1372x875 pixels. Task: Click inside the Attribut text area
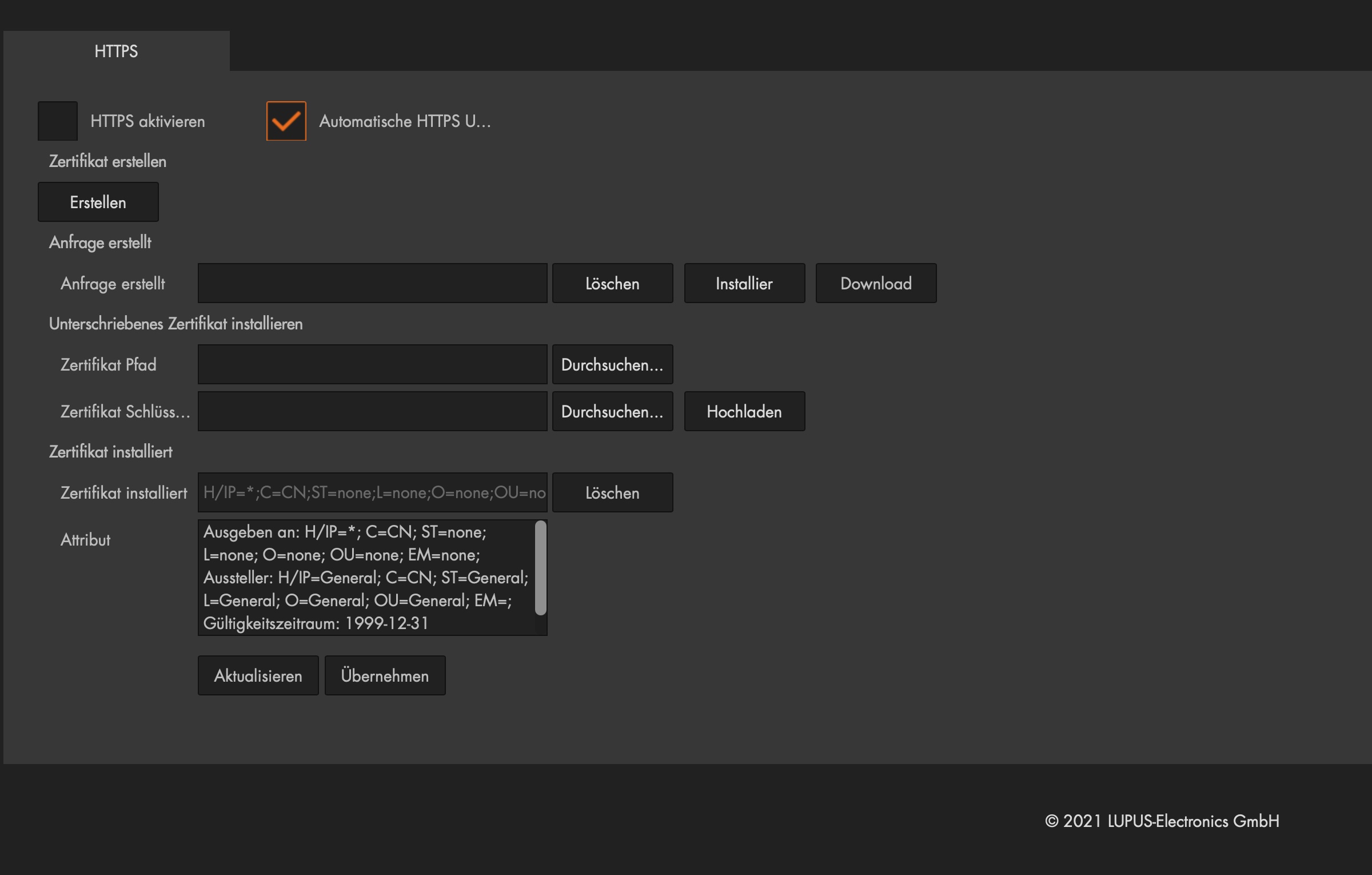coord(366,578)
